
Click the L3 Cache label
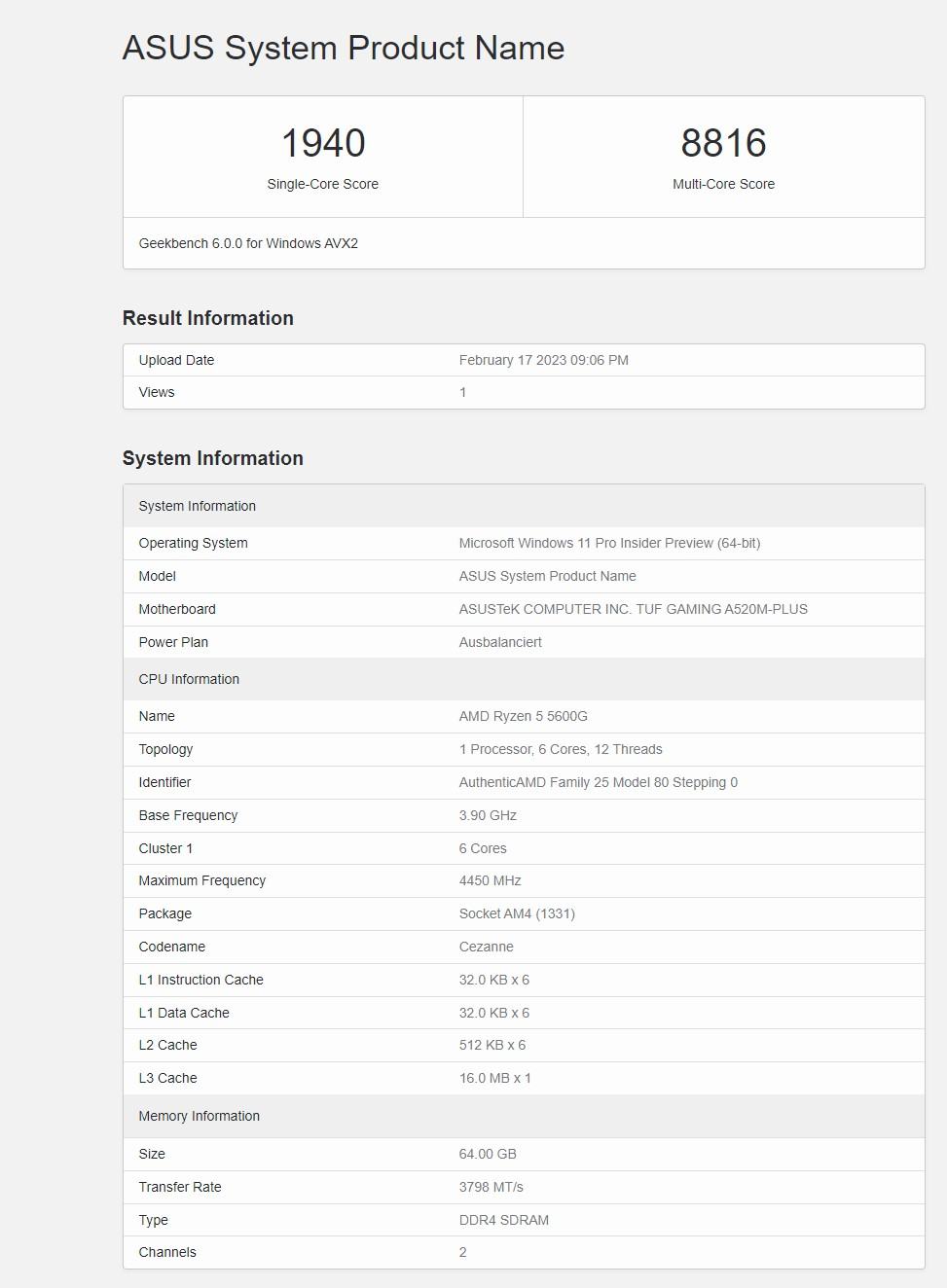(x=167, y=1078)
